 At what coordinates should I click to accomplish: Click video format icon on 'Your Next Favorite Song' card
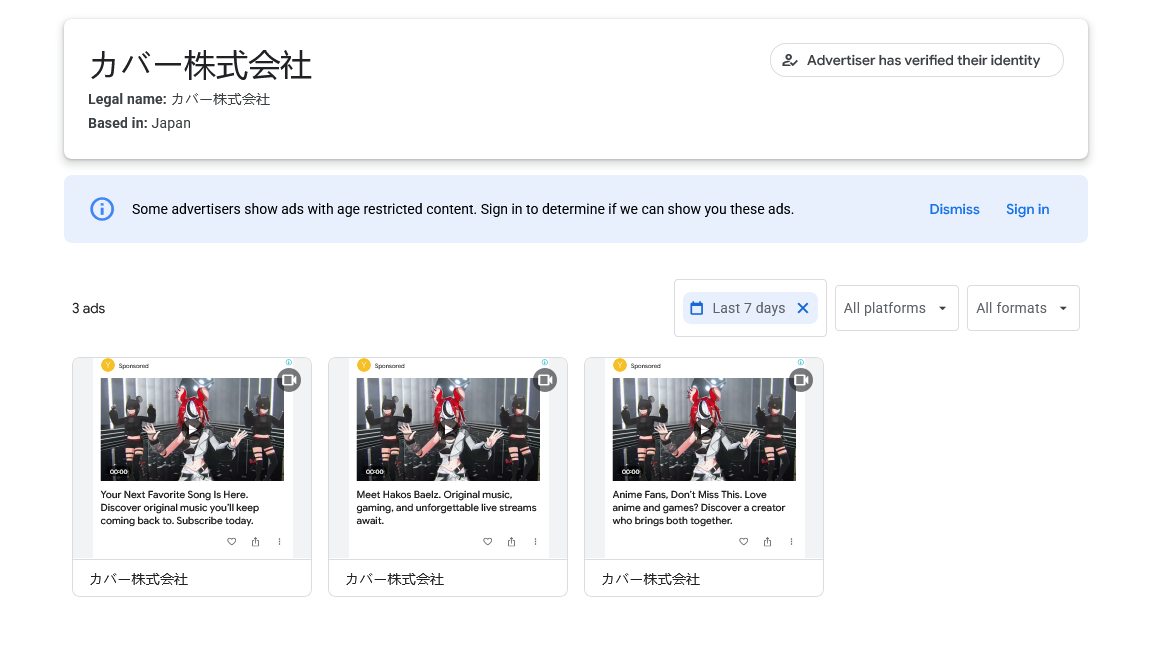click(289, 380)
